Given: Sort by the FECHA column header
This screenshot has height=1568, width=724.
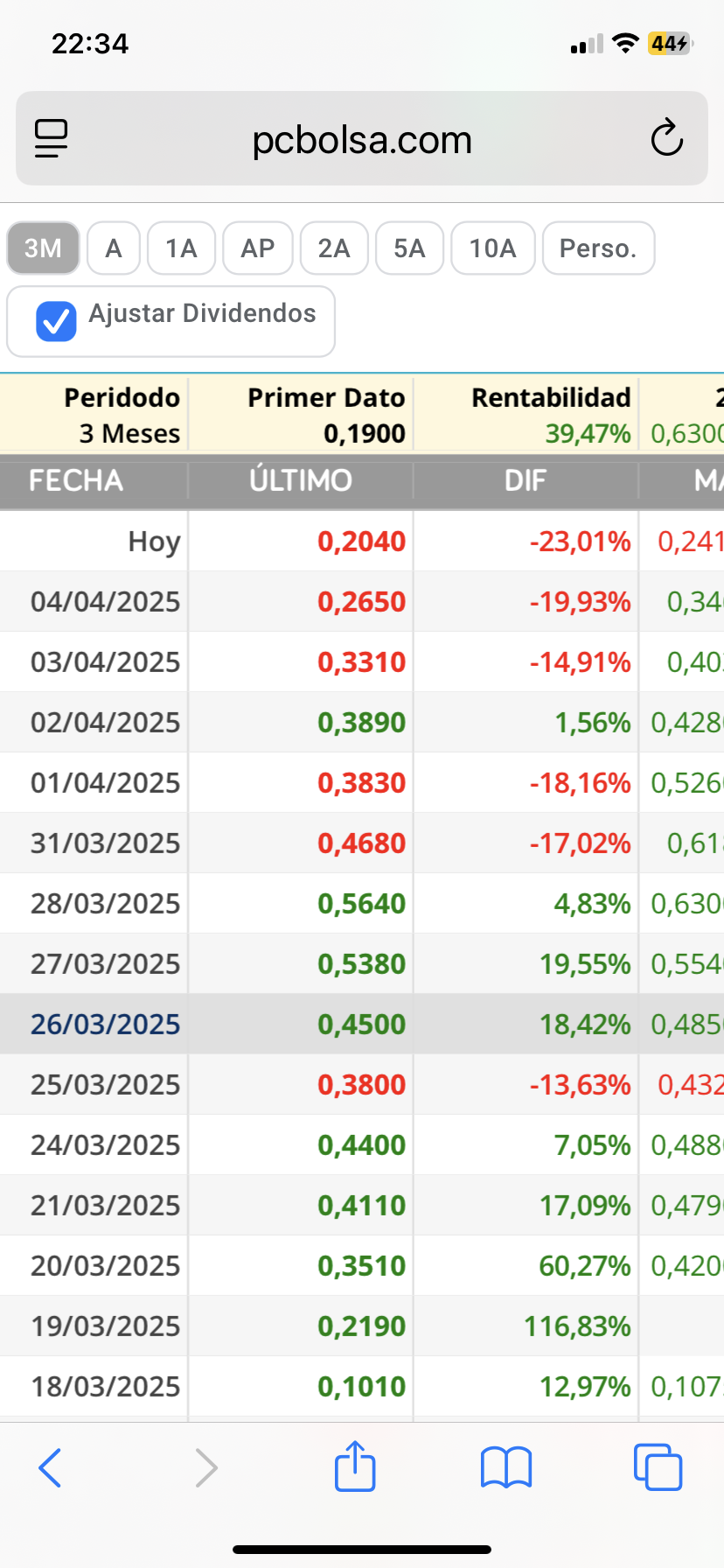Looking at the screenshot, I should click(x=76, y=480).
